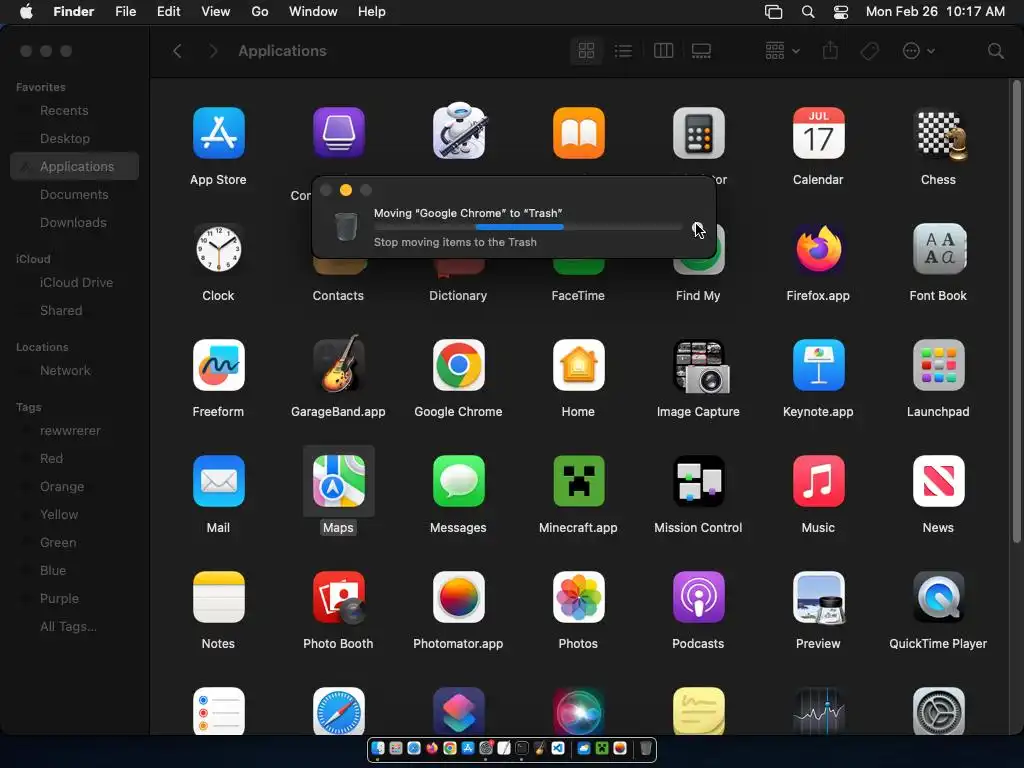The image size is (1024, 768).
Task: Open the File menu
Action: [x=125, y=12]
